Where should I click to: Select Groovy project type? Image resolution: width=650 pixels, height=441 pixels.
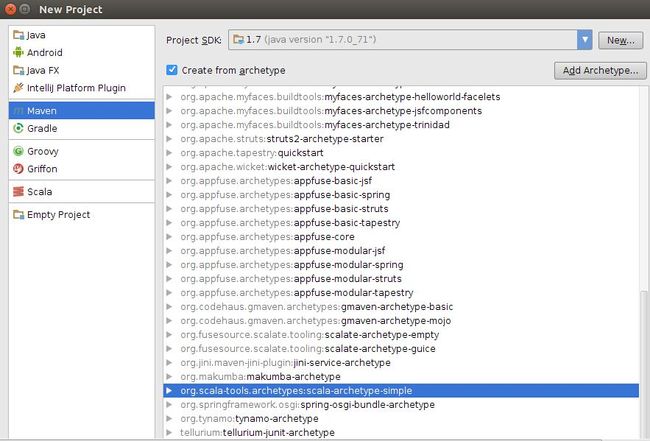coord(82,151)
